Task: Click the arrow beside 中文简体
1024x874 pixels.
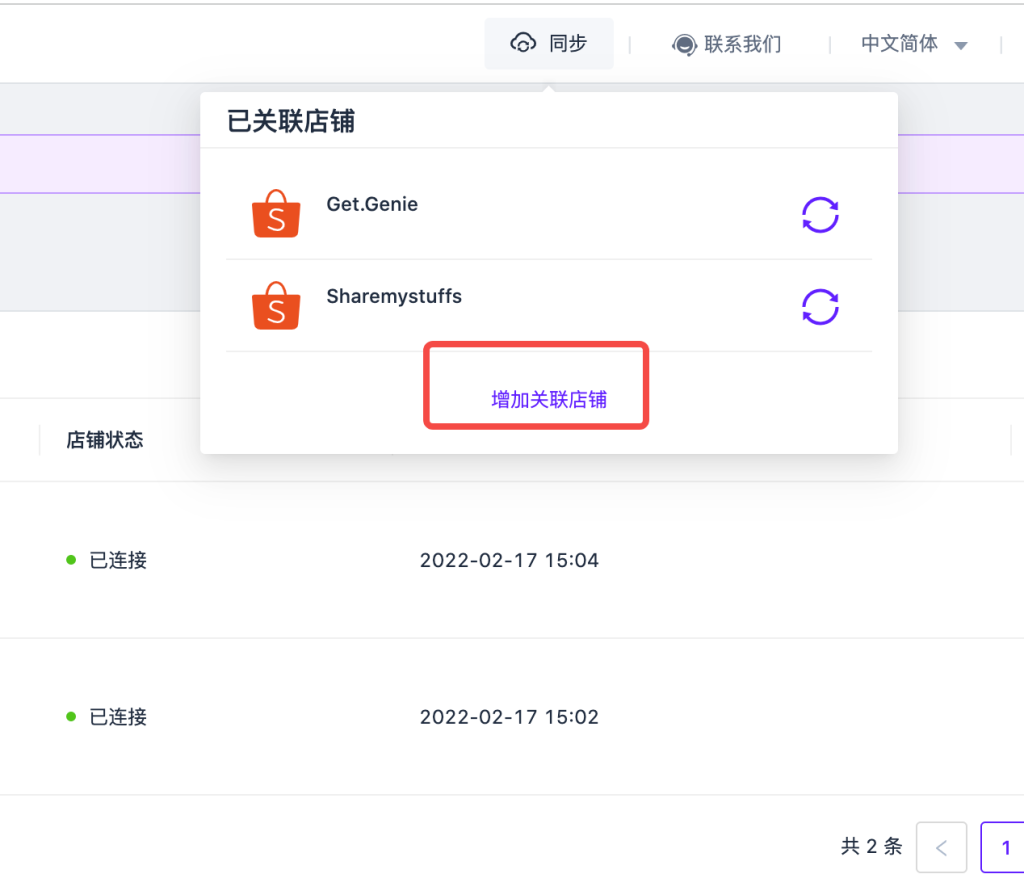Action: [961, 46]
